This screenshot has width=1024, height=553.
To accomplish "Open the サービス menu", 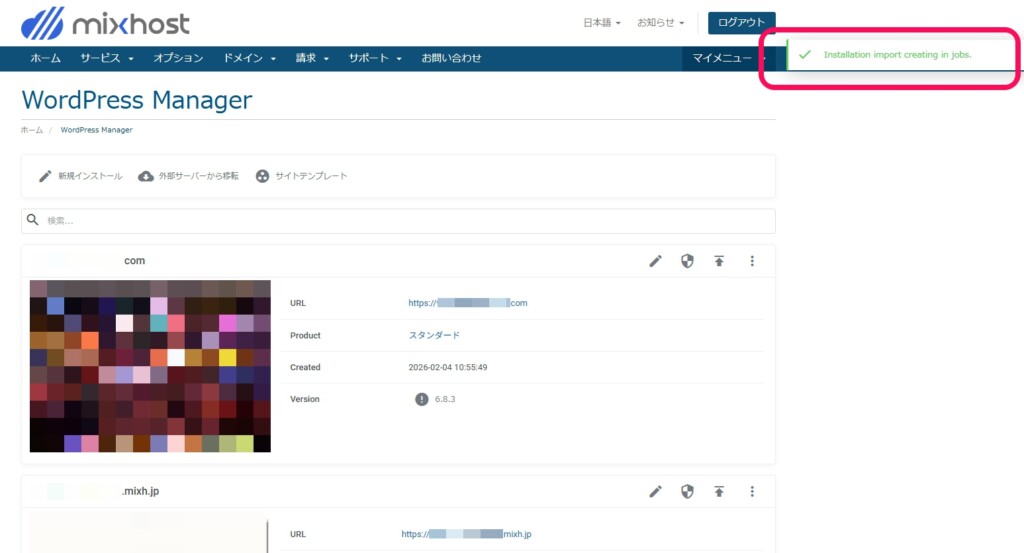I will [106, 58].
